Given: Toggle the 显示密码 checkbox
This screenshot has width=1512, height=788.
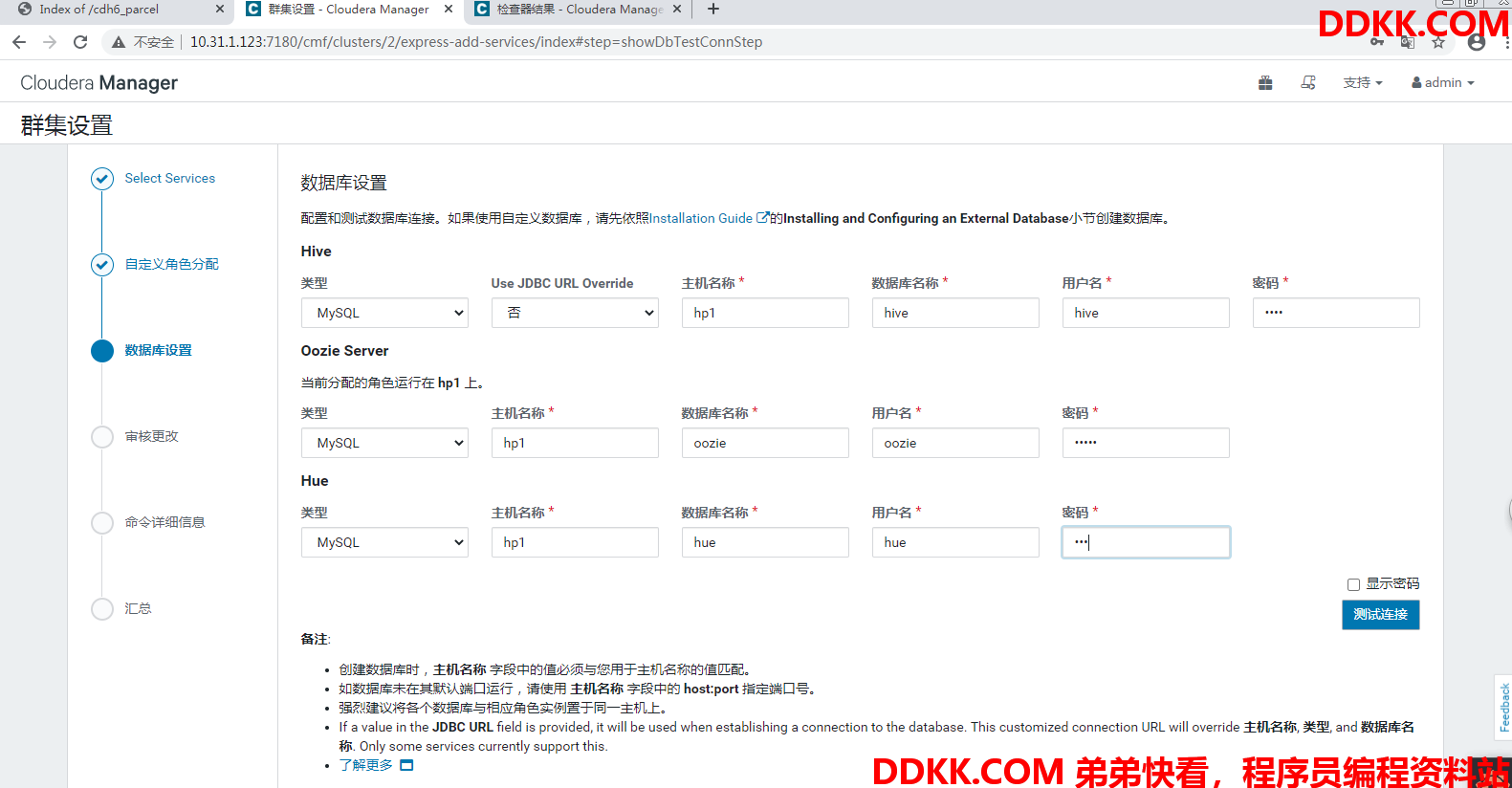Looking at the screenshot, I should [x=1353, y=584].
